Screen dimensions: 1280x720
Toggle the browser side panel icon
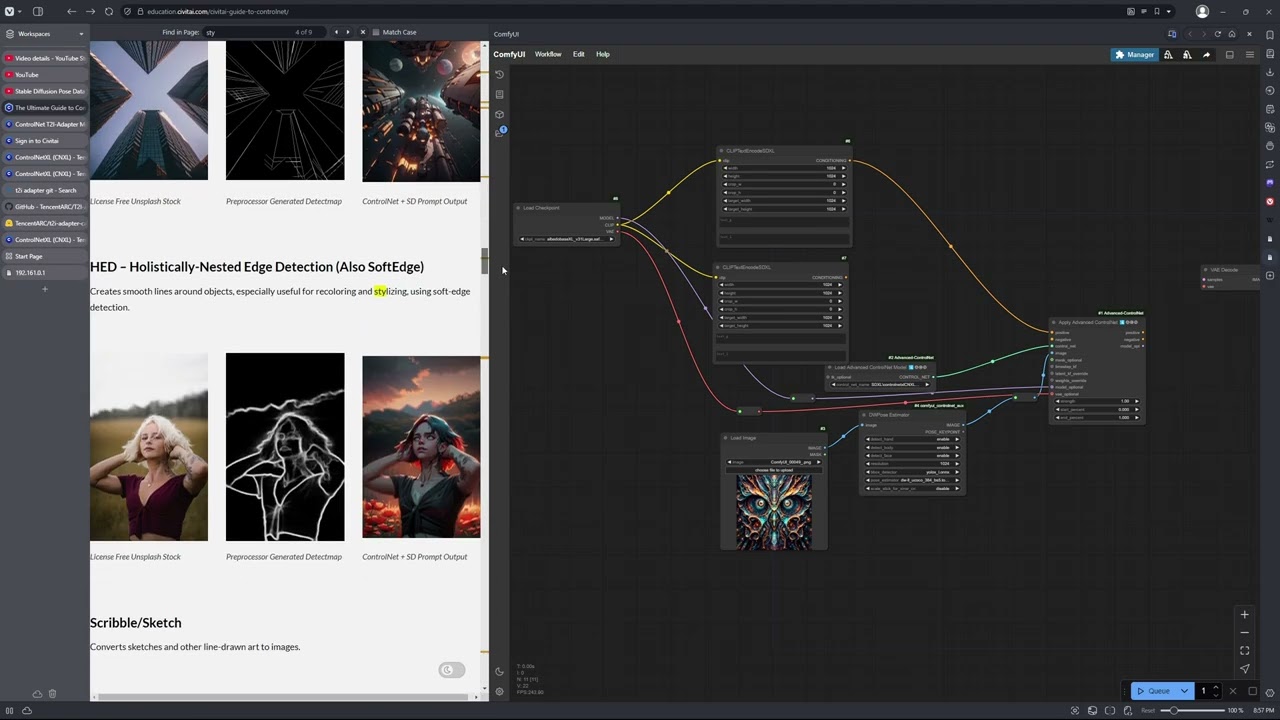coord(37,11)
